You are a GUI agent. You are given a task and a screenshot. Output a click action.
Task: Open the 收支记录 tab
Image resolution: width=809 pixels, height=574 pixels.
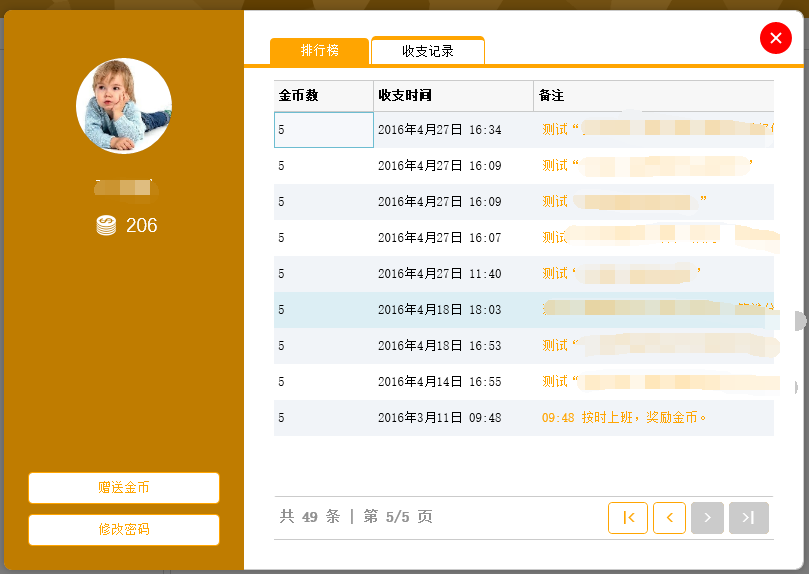pyautogui.click(x=428, y=51)
